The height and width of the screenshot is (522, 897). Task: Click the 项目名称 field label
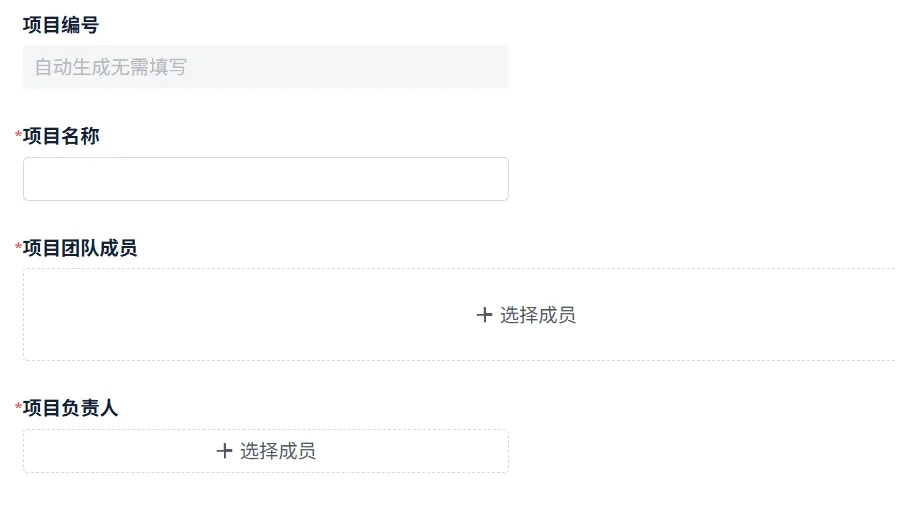(x=61, y=136)
